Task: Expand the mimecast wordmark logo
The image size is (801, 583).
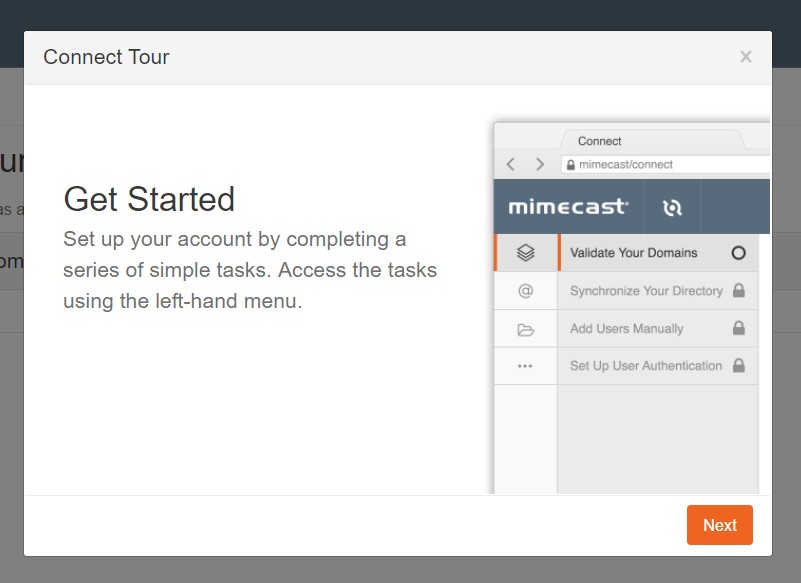Action: pos(567,206)
